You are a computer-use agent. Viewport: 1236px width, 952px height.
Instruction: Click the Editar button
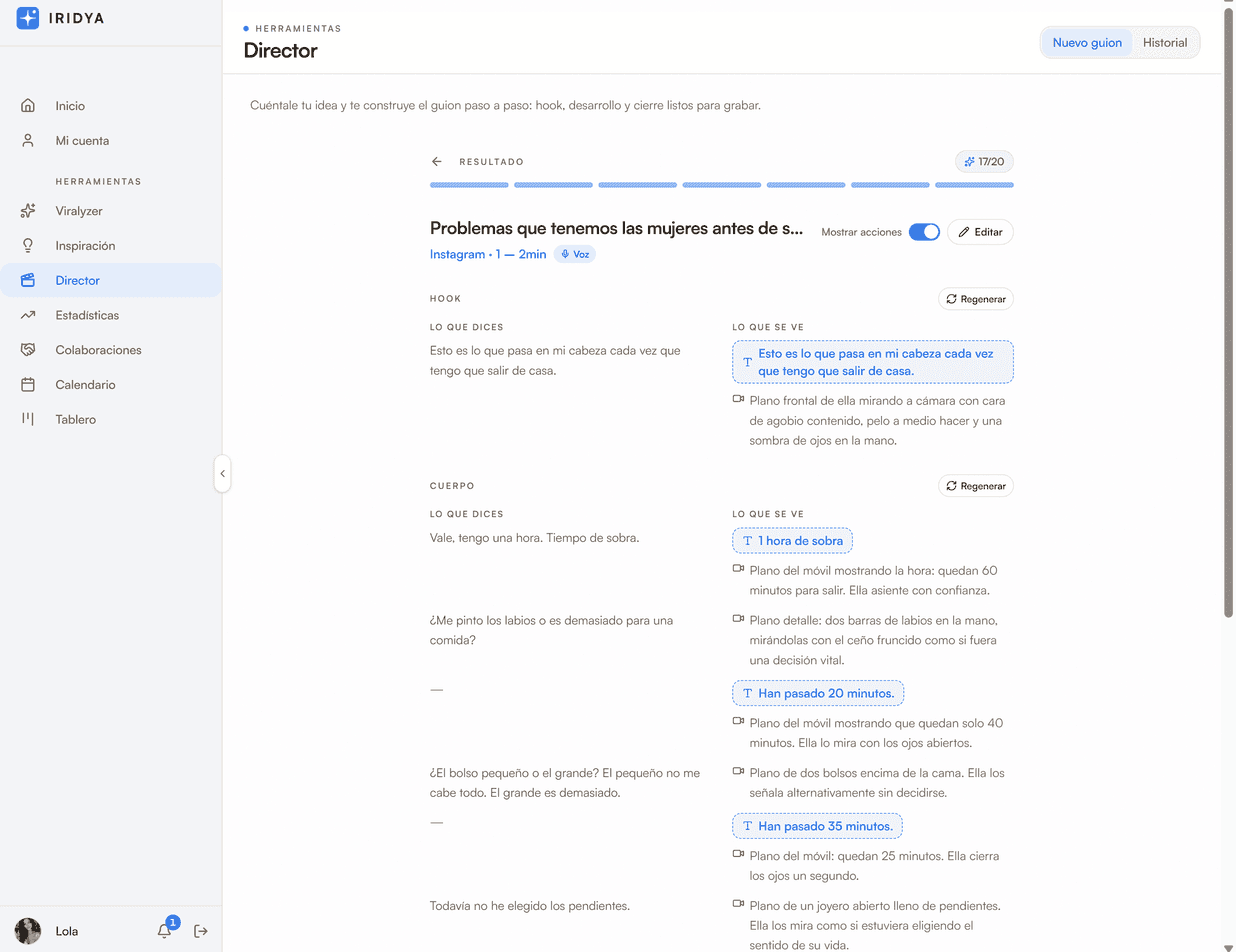[981, 232]
